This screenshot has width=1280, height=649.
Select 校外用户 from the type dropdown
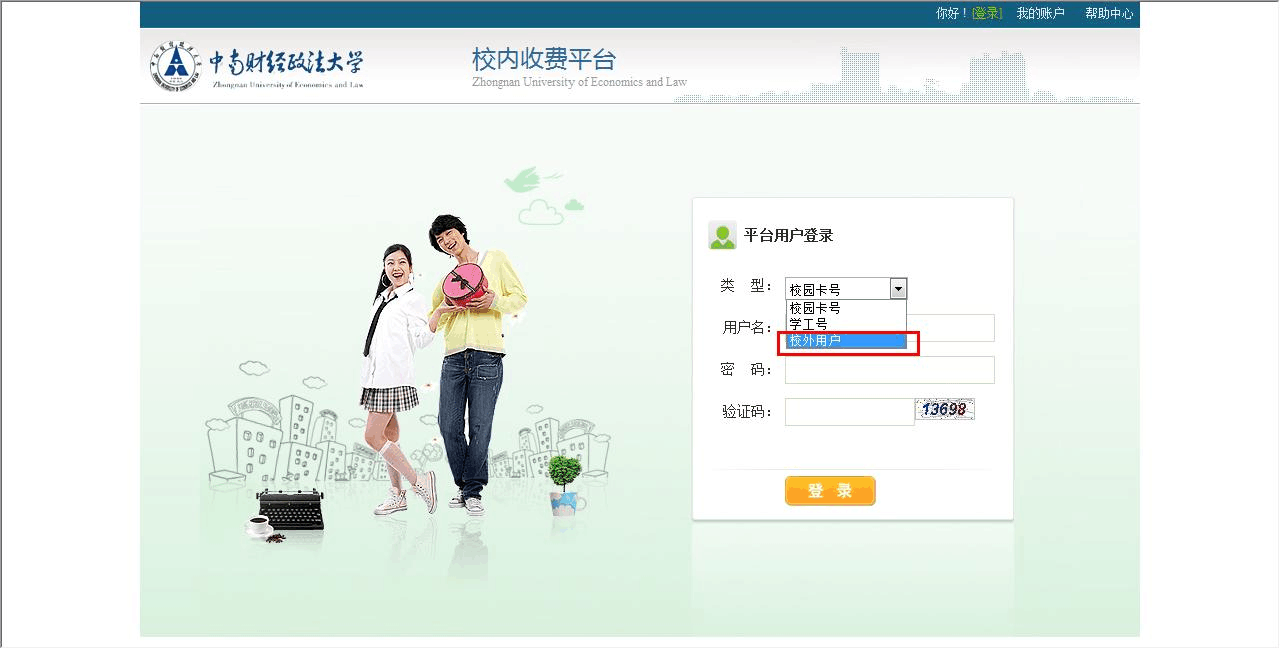click(845, 341)
